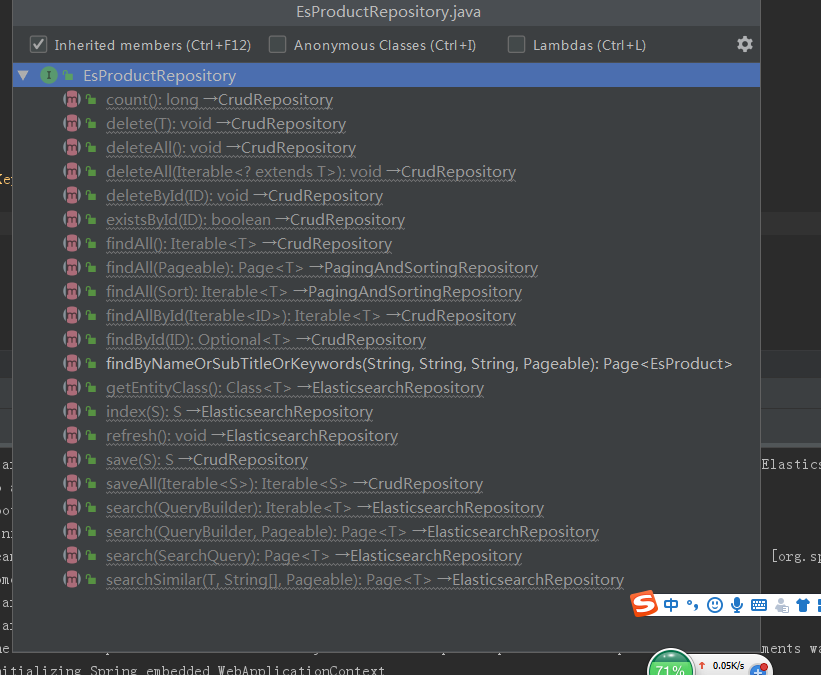Click the method icon beside findByNameOrSubTitleOrKeywords
821x675 pixels.
tap(72, 363)
